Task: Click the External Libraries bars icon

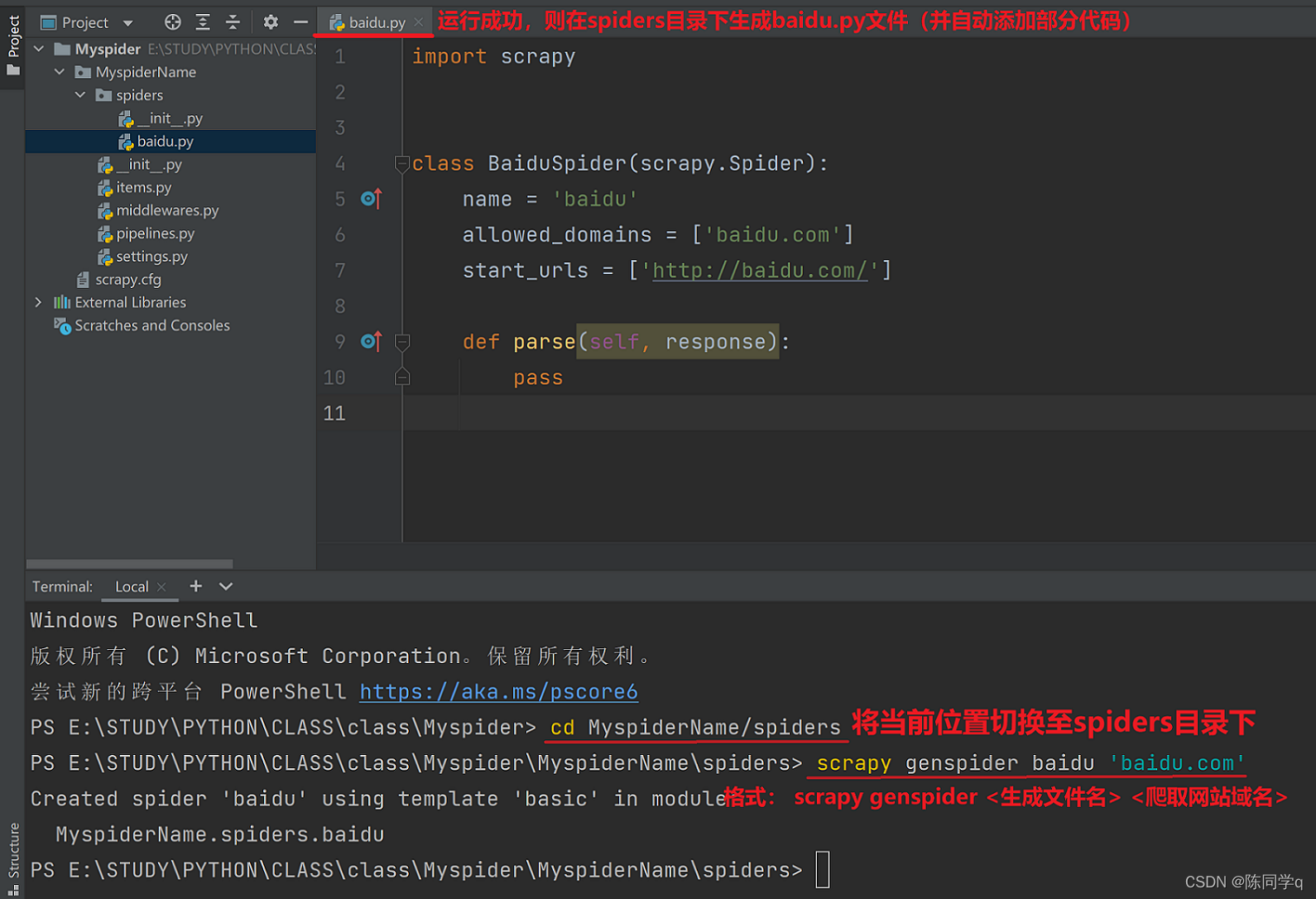Action: coord(62,302)
